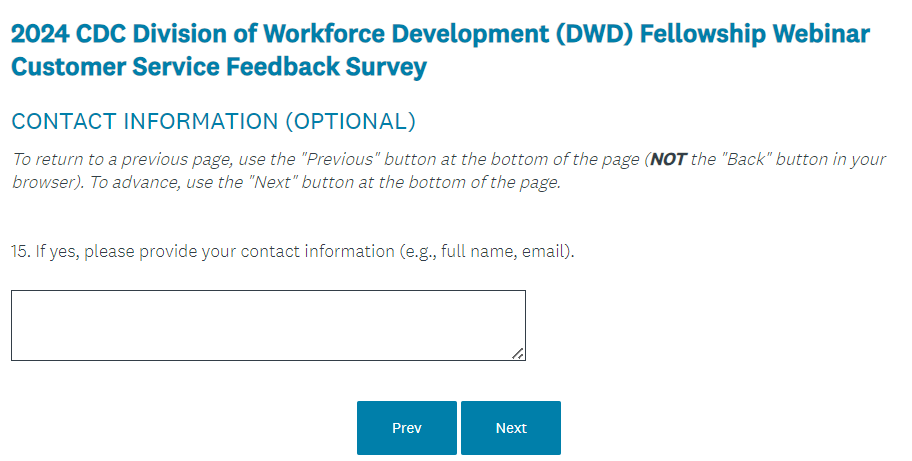Click the question 15 label text
Screen dimensions: 912x461
coord(293,252)
